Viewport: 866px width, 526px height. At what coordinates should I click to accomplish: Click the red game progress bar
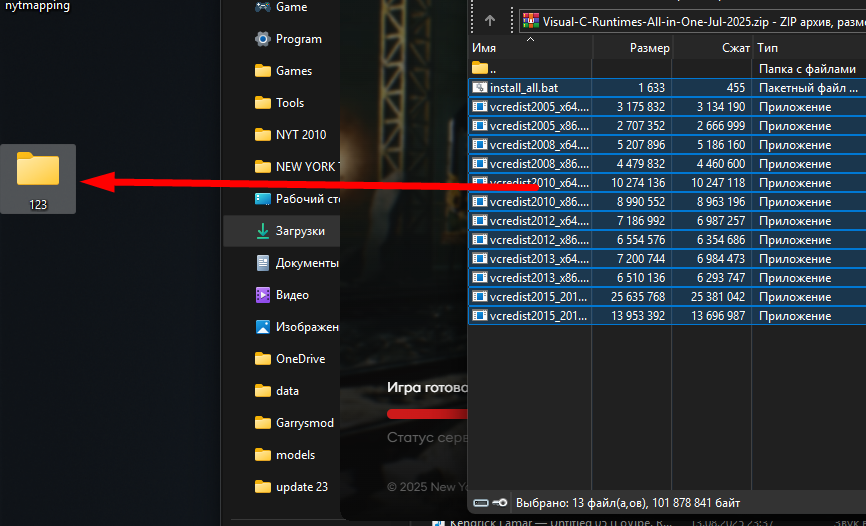coord(427,413)
